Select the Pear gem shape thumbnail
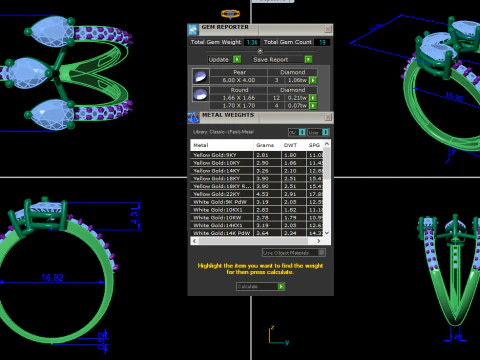This screenshot has height=360, width=480. [201, 76]
